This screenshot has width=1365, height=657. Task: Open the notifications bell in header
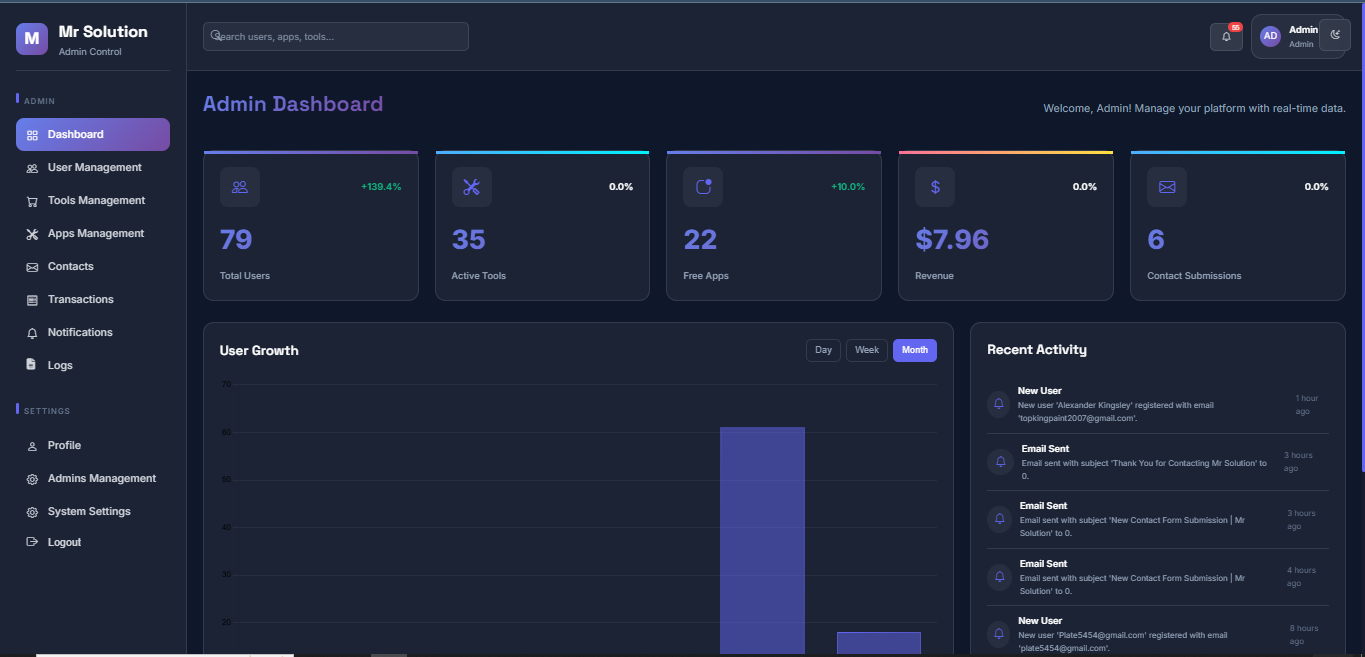tap(1226, 37)
